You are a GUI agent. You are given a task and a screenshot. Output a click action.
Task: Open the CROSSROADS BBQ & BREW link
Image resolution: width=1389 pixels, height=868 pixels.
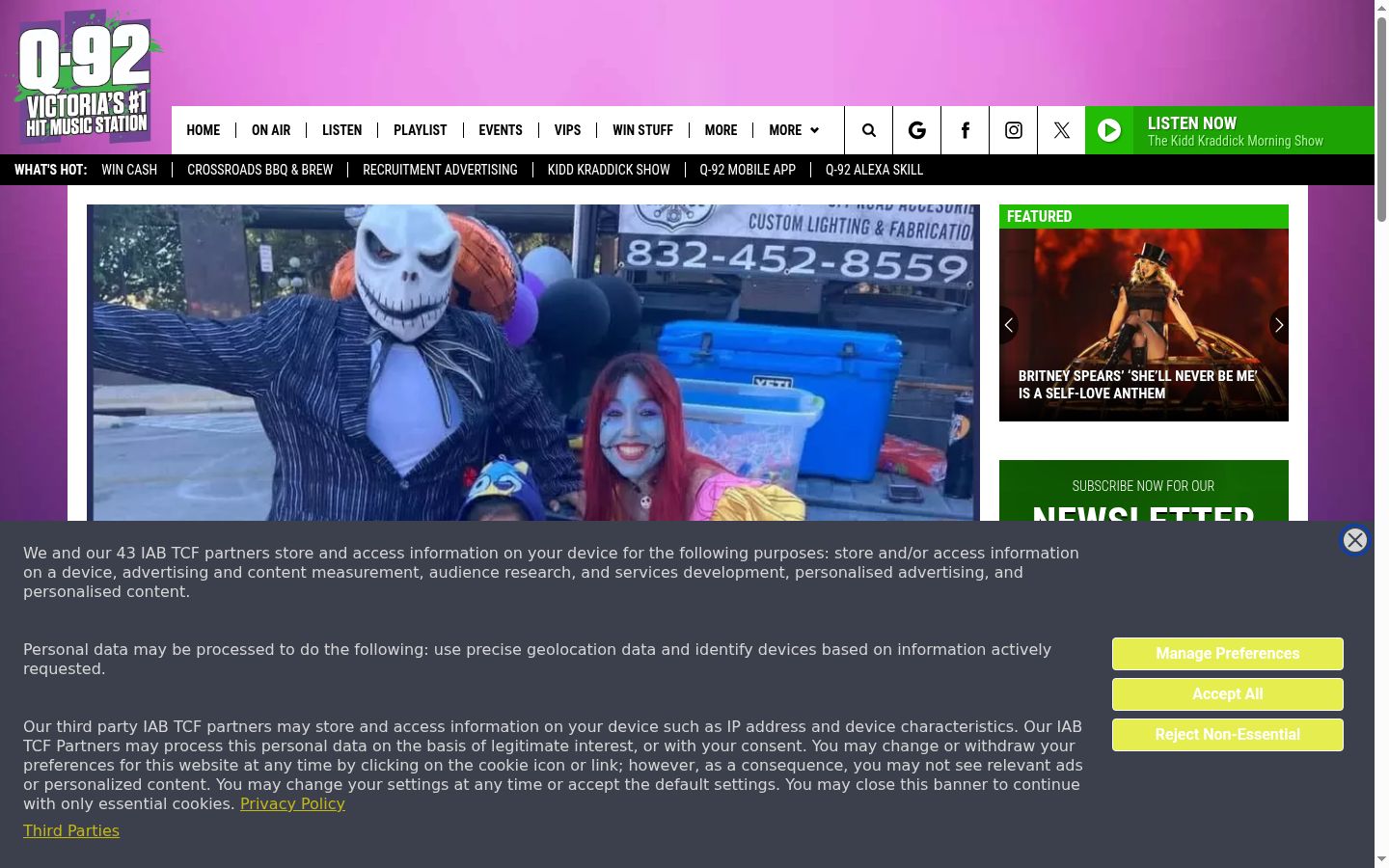259,170
